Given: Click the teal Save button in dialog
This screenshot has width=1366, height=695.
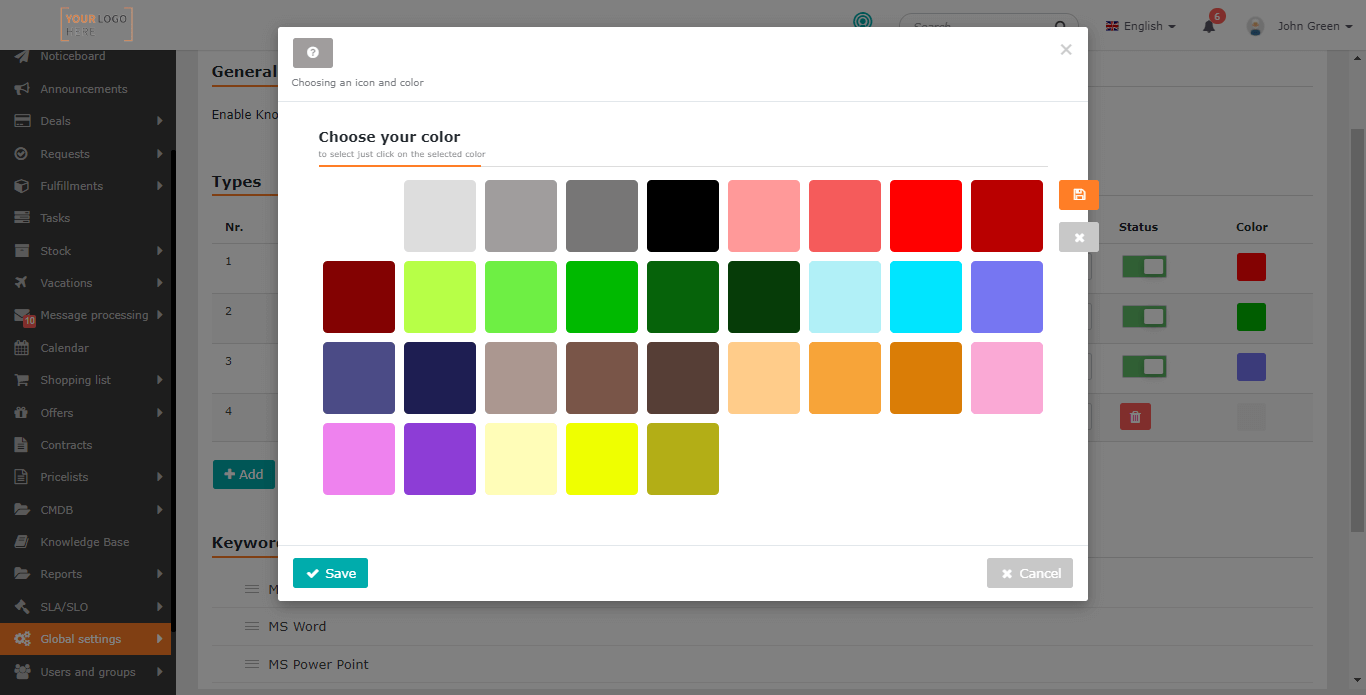Looking at the screenshot, I should coord(330,573).
